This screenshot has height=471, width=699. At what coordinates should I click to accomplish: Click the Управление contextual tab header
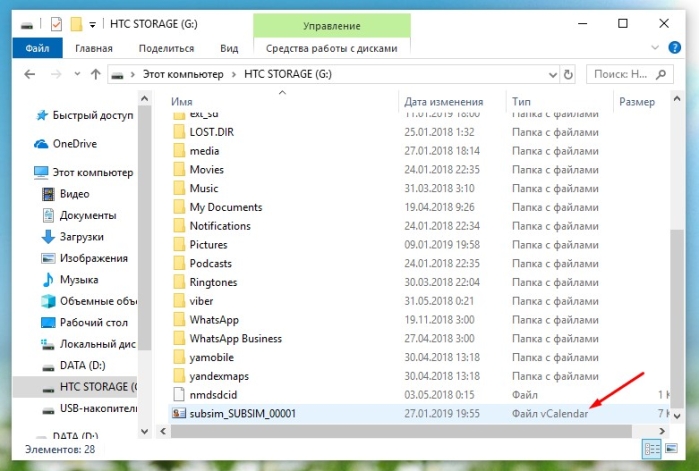point(332,26)
